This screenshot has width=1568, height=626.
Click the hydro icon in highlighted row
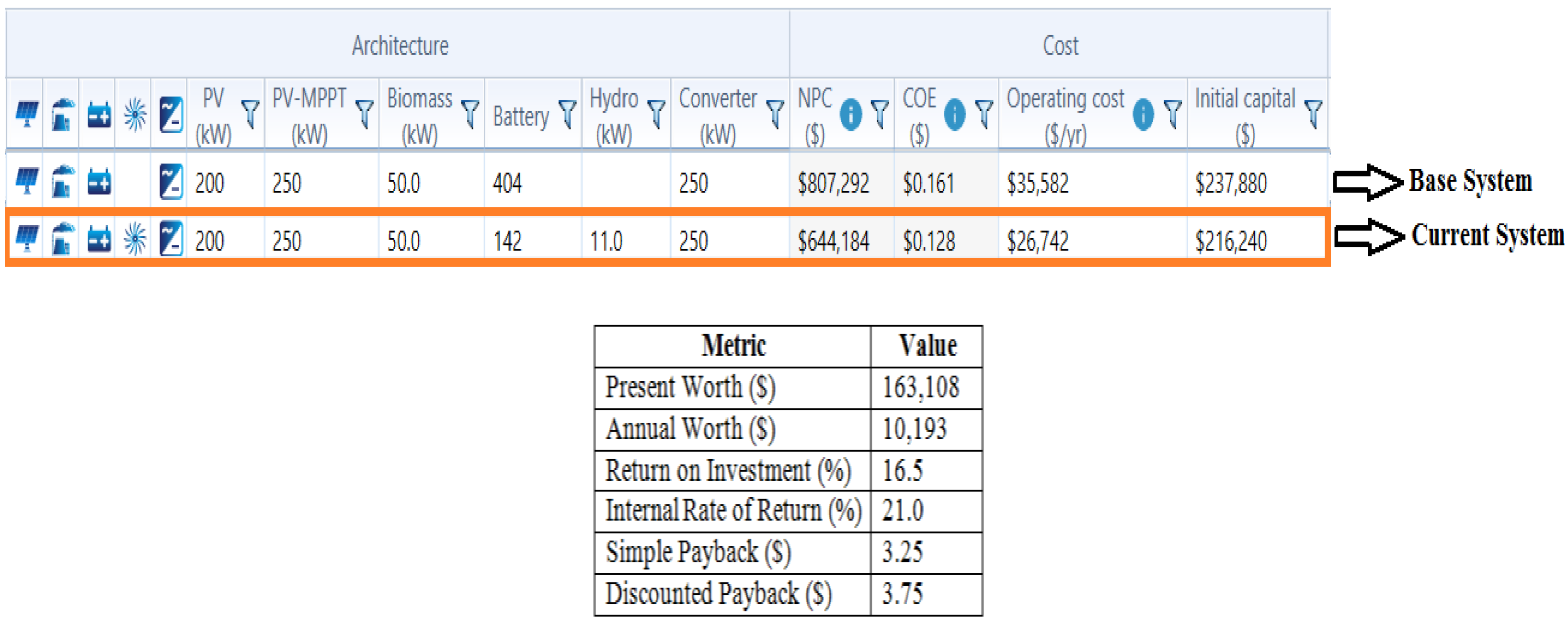(x=135, y=238)
